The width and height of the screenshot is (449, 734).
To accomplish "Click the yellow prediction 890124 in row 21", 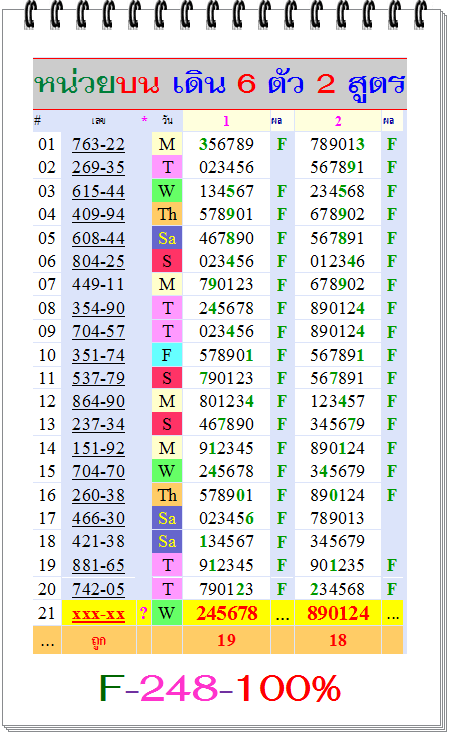I will pyautogui.click(x=338, y=613).
